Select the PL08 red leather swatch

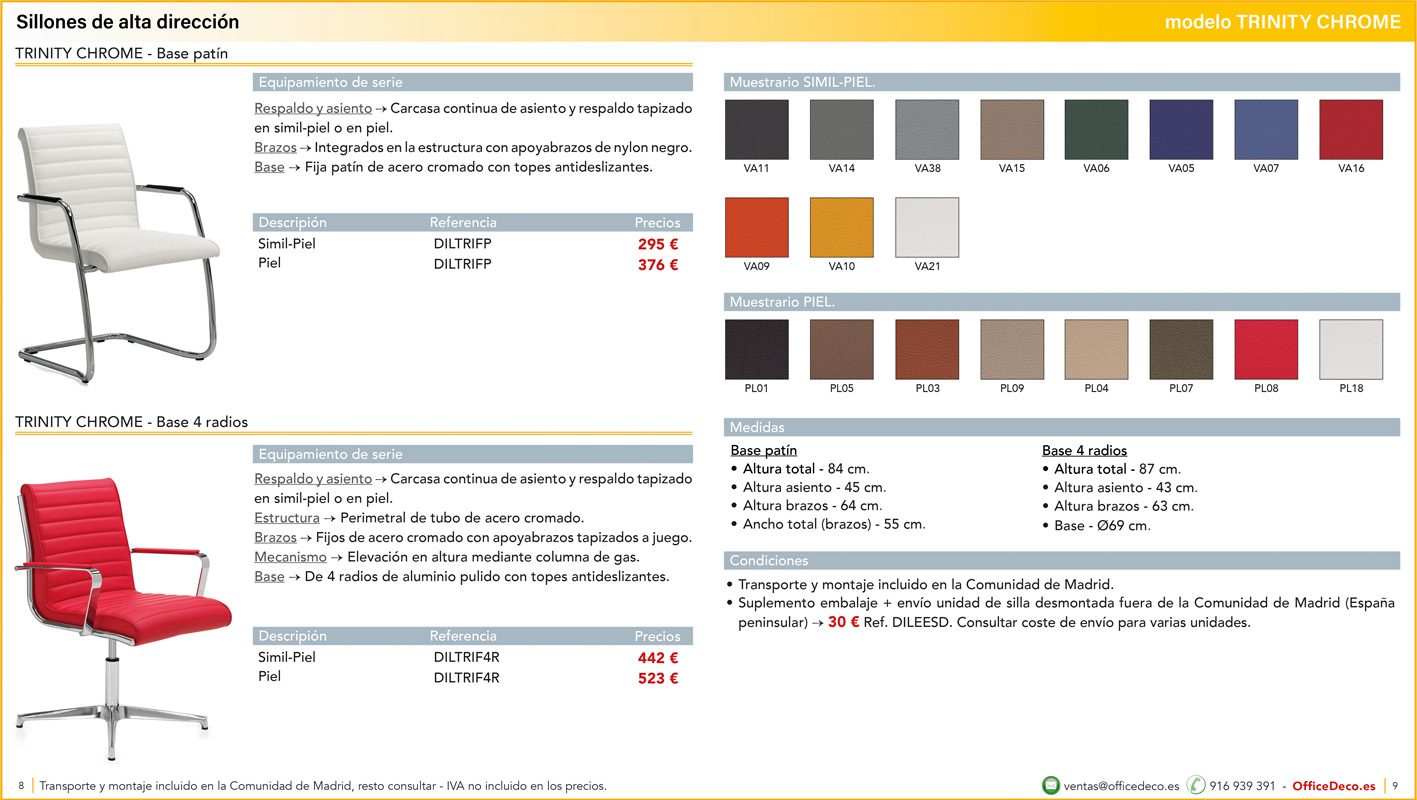[x=1266, y=350]
